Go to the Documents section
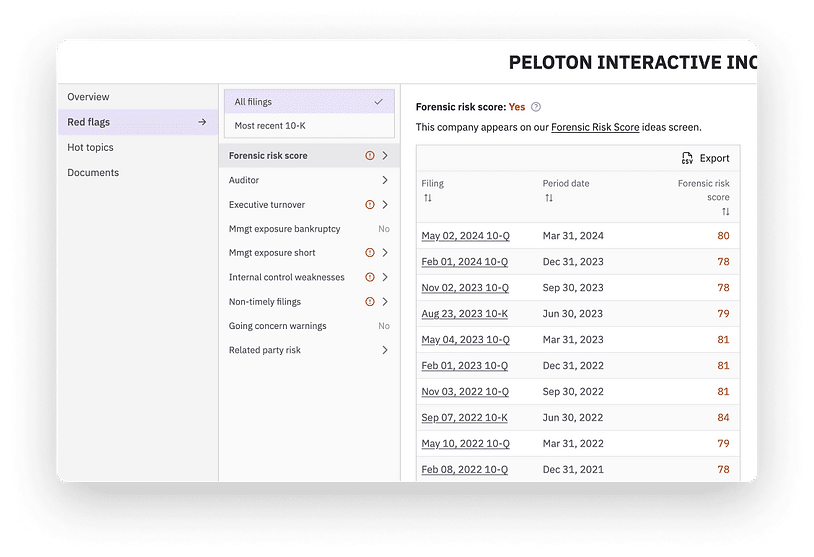Viewport: 814px width, 557px height. [x=93, y=173]
